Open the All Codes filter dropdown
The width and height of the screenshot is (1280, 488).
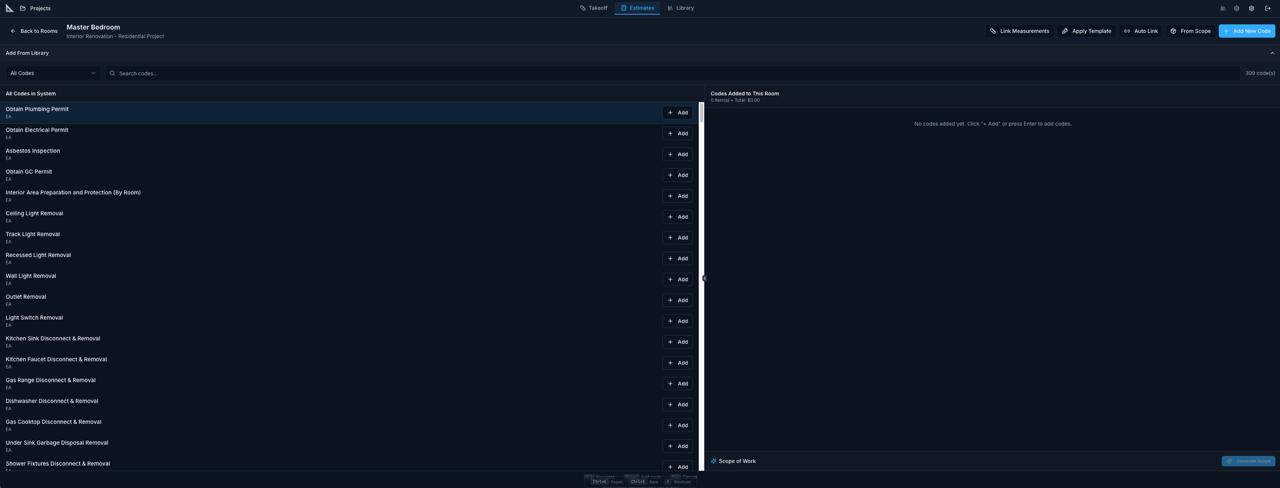coord(53,73)
